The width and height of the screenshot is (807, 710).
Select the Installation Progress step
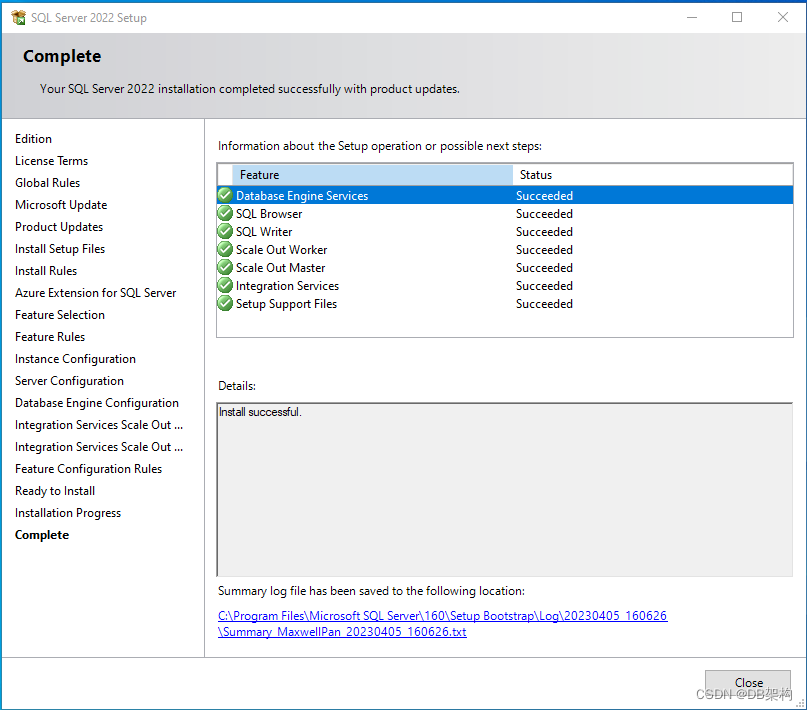[x=67, y=512]
